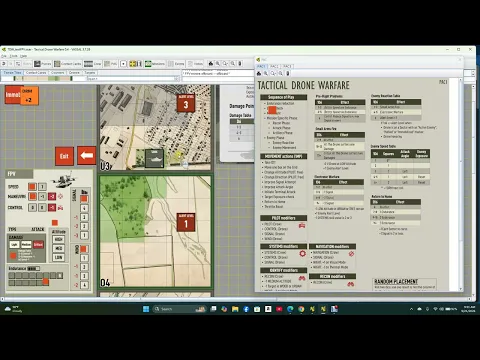This screenshot has width=480, height=360.
Task: Select MED altitude box on drone card
Action: pyautogui.click(x=59, y=249)
